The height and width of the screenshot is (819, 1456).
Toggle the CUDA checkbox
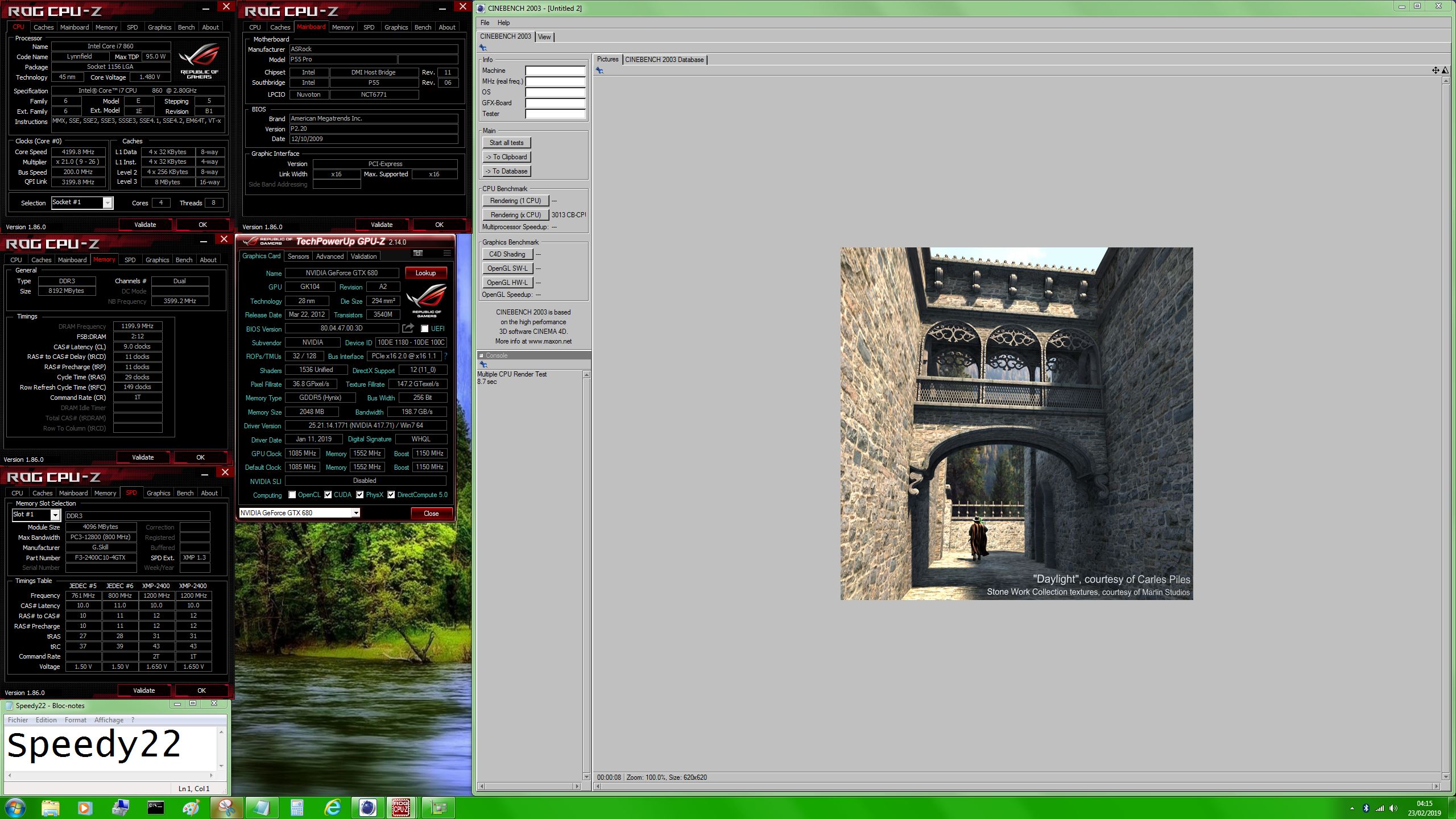click(328, 495)
